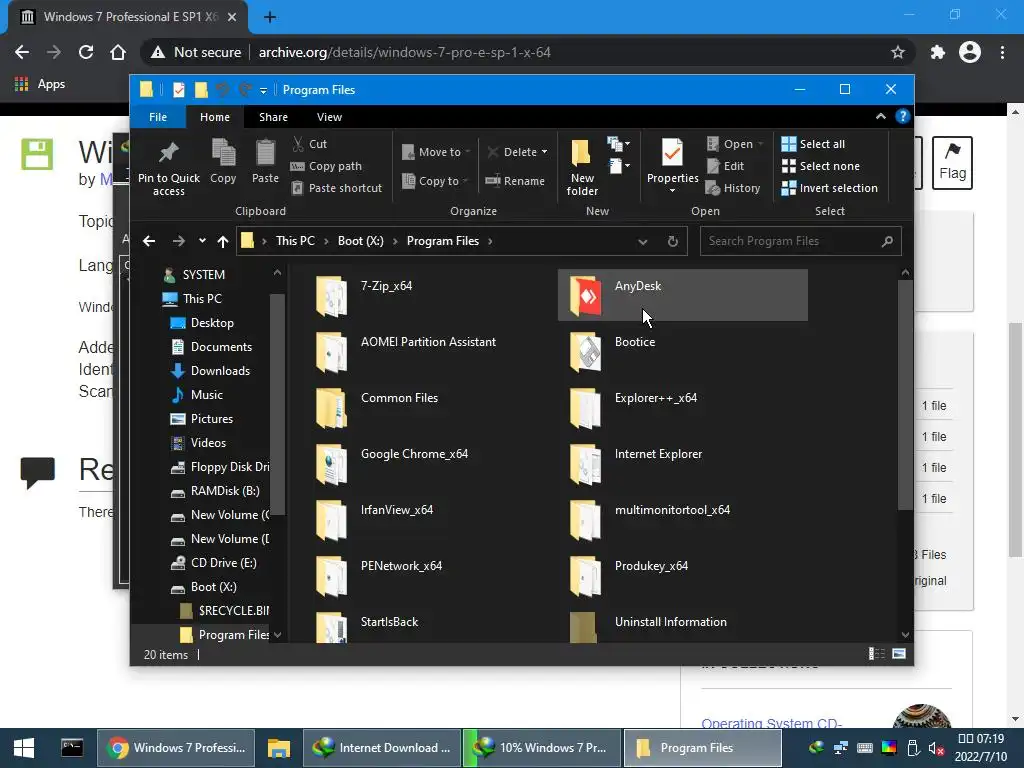Open Explorer help question mark icon
The width and height of the screenshot is (1024, 768).
tap(903, 116)
